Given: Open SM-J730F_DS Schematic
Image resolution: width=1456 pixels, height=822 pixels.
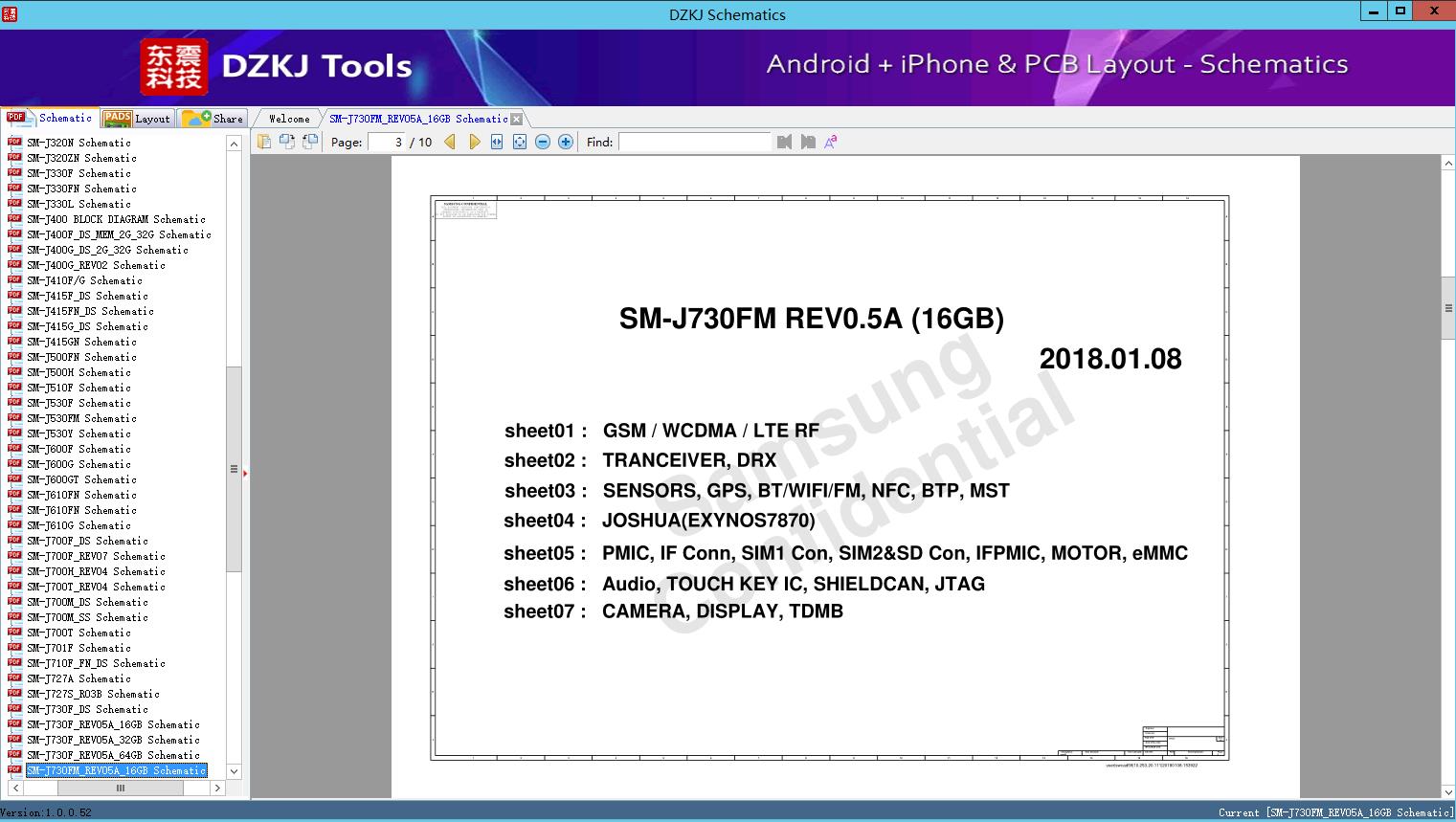Looking at the screenshot, I should click(88, 709).
